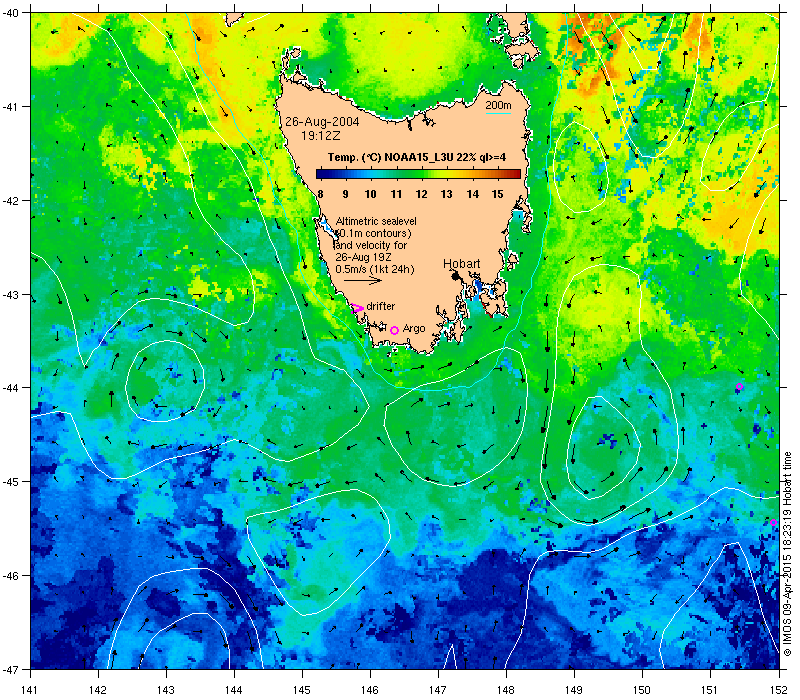This screenshot has height=700, width=800.
Task: Click the colorbar value '8'
Action: point(320,194)
